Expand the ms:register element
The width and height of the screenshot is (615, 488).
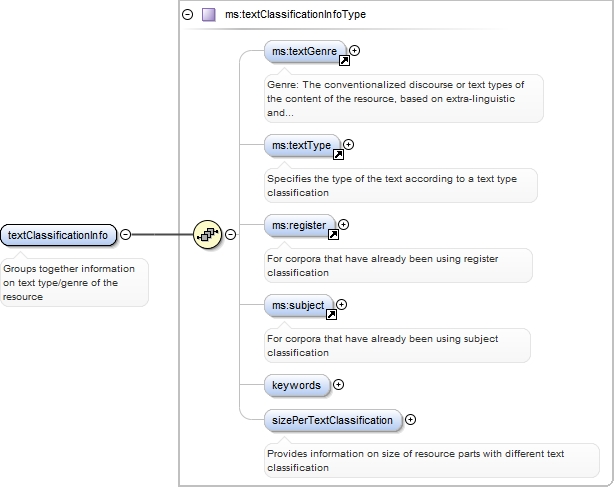pyautogui.click(x=343, y=225)
